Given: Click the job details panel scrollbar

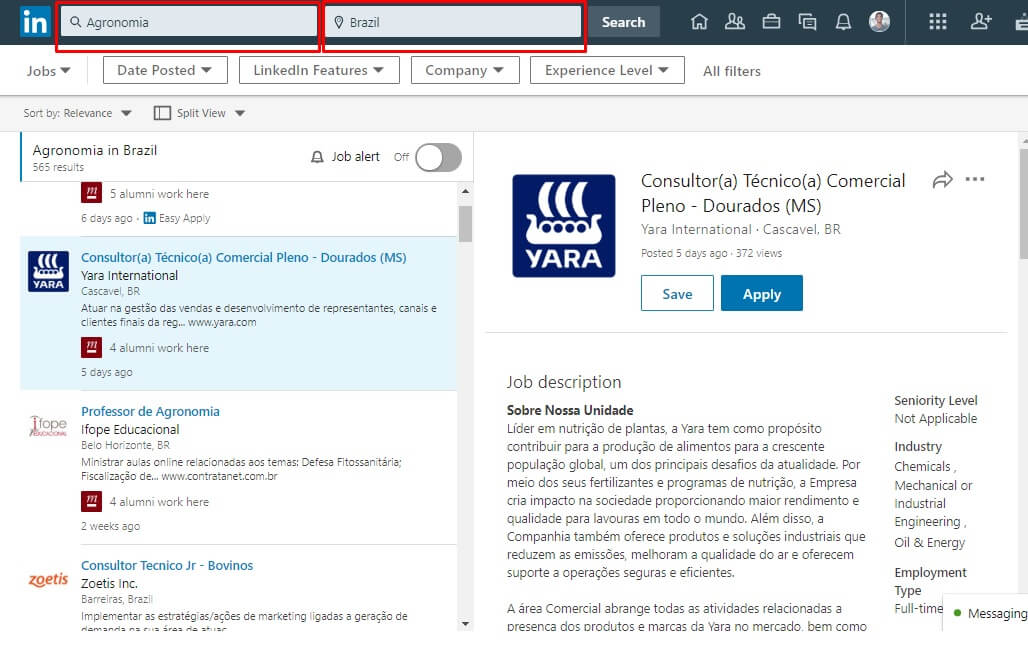Looking at the screenshot, I should tap(1024, 203).
